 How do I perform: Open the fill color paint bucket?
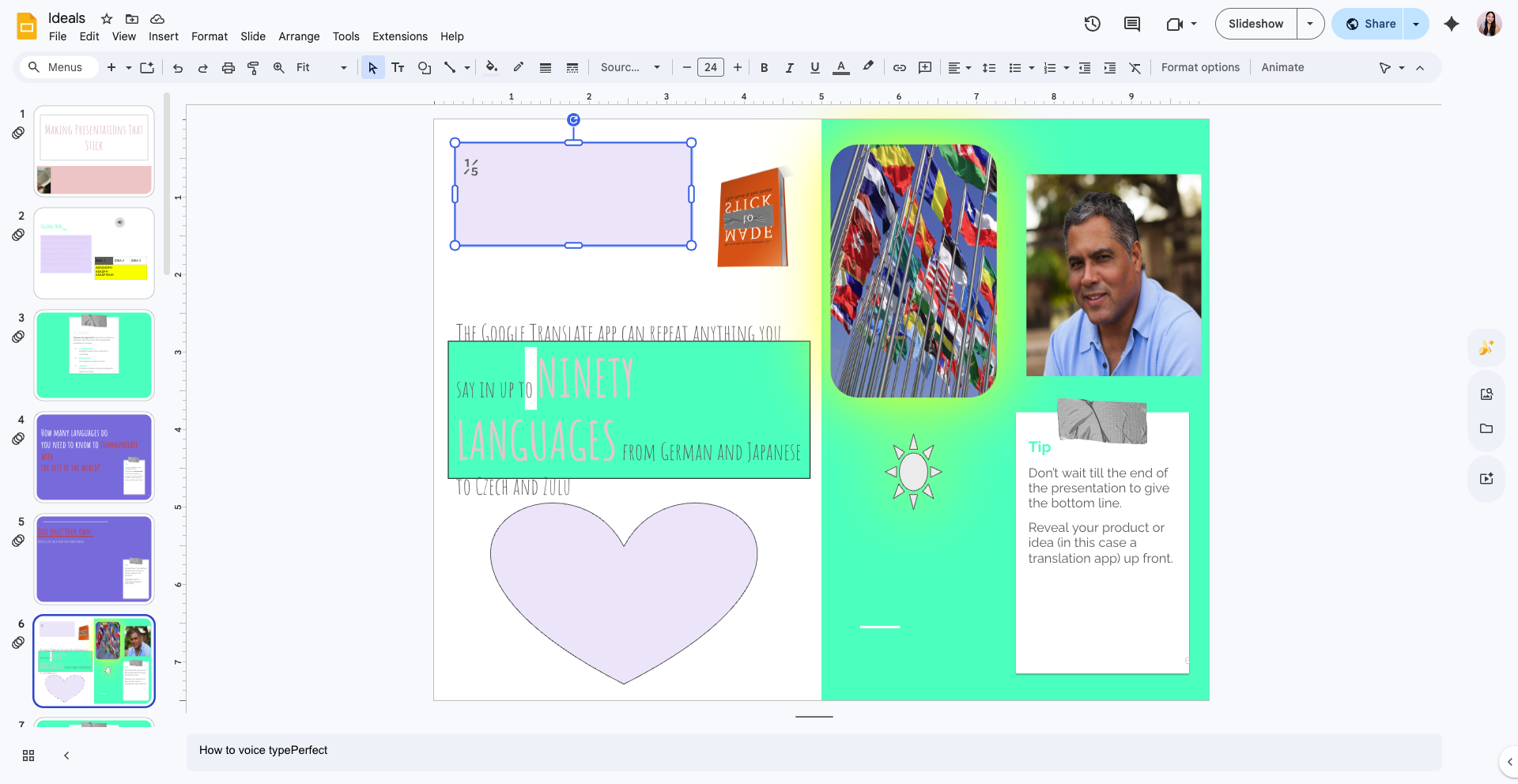(492, 68)
